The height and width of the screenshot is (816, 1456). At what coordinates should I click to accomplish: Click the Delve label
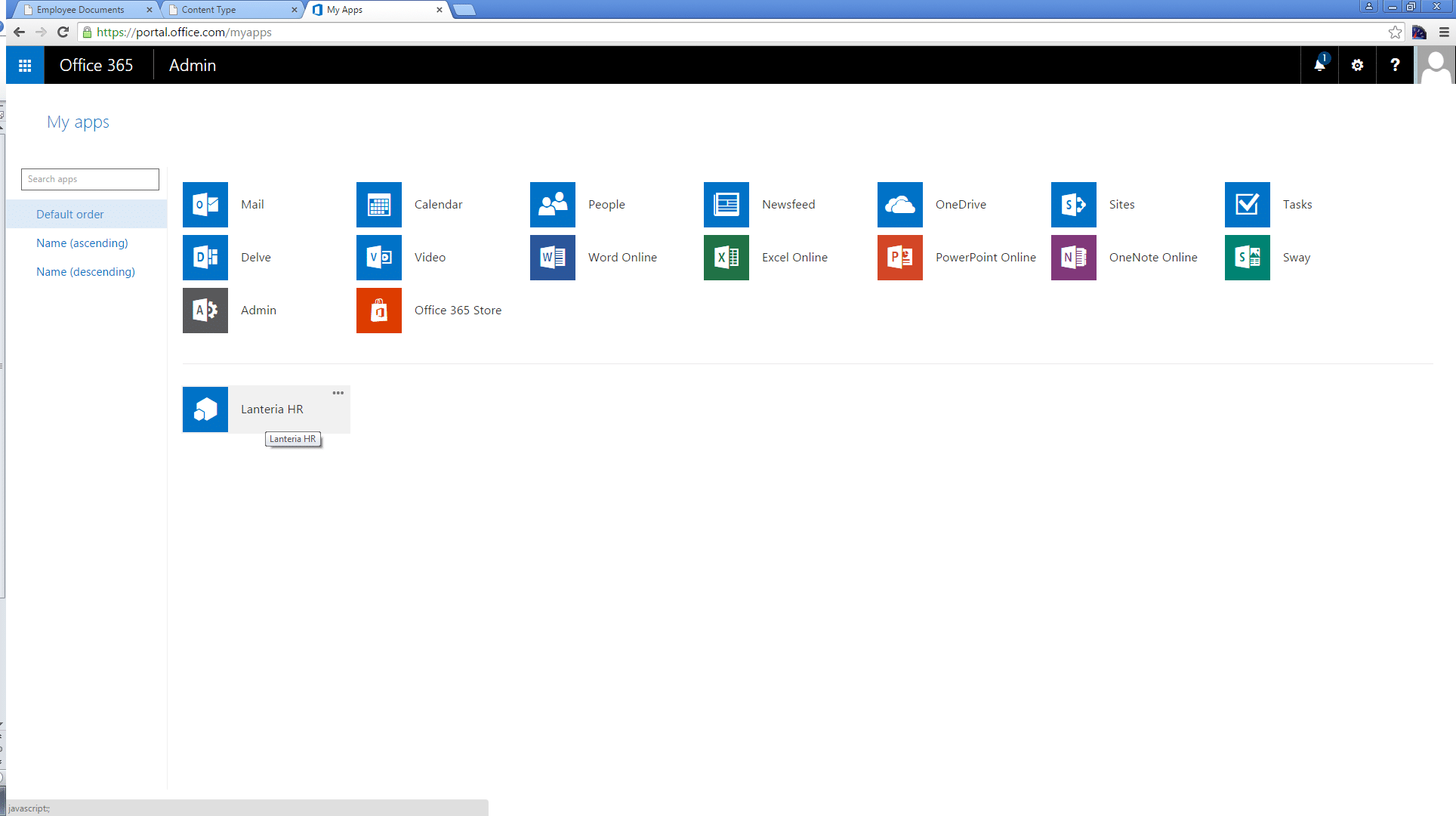click(x=255, y=258)
